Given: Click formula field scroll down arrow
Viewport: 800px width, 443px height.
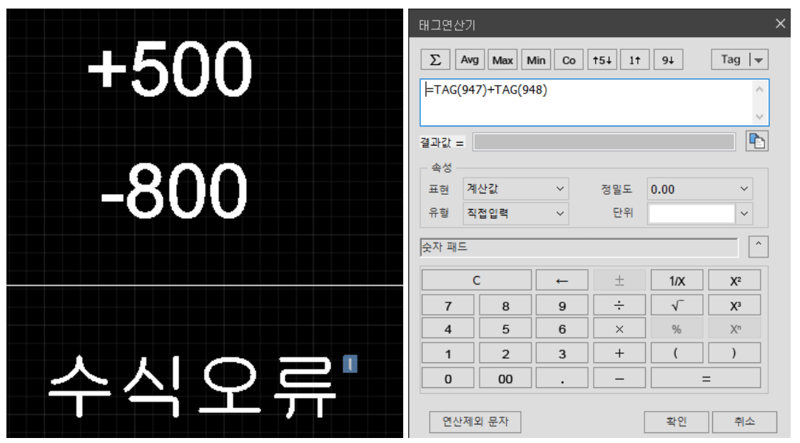Looking at the screenshot, I should pos(759,116).
